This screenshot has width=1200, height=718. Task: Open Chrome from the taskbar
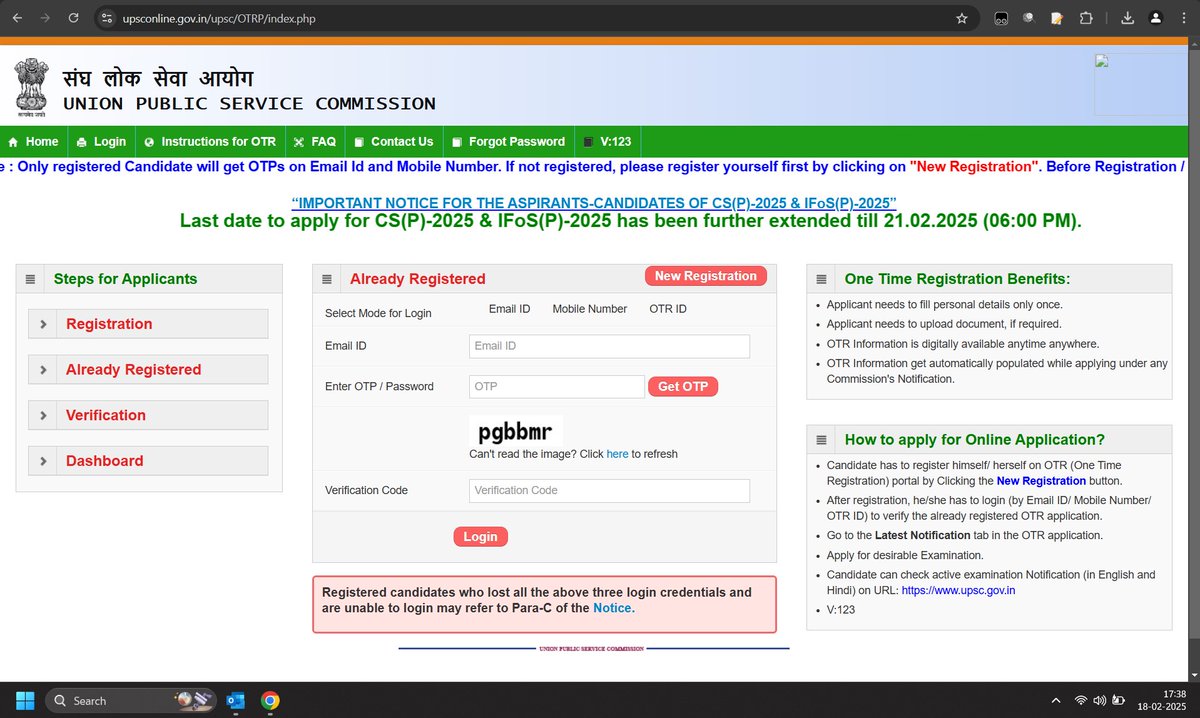pos(270,700)
